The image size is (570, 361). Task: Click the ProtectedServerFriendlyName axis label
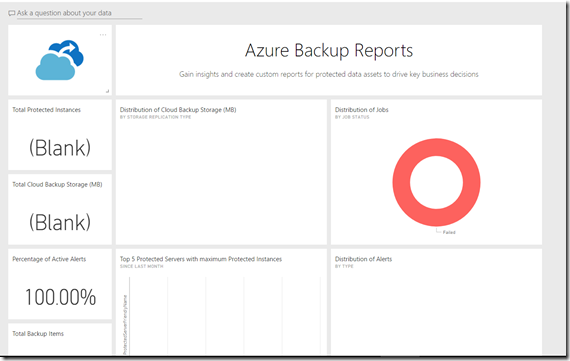[x=125, y=325]
